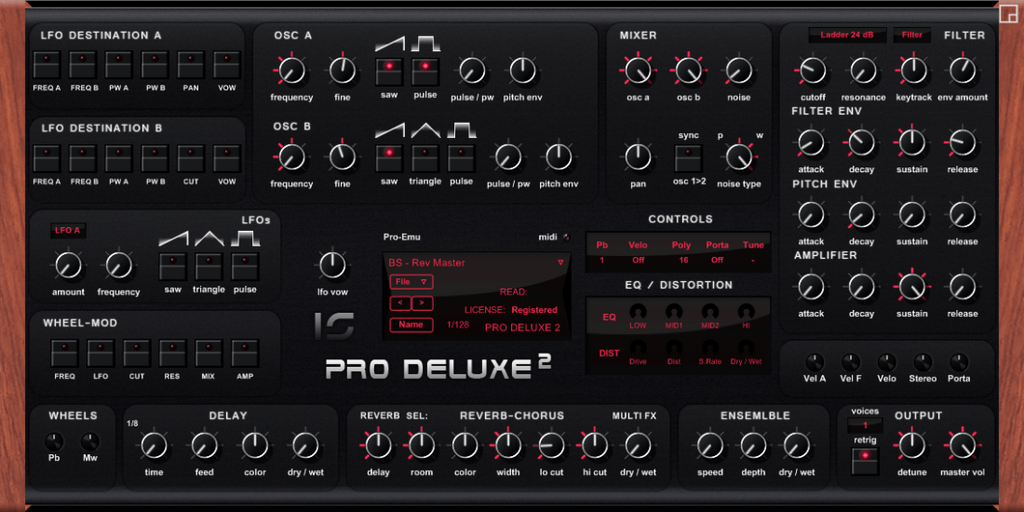The width and height of the screenshot is (1024, 512).
Task: Click the MULTI FX label
Action: (x=634, y=416)
